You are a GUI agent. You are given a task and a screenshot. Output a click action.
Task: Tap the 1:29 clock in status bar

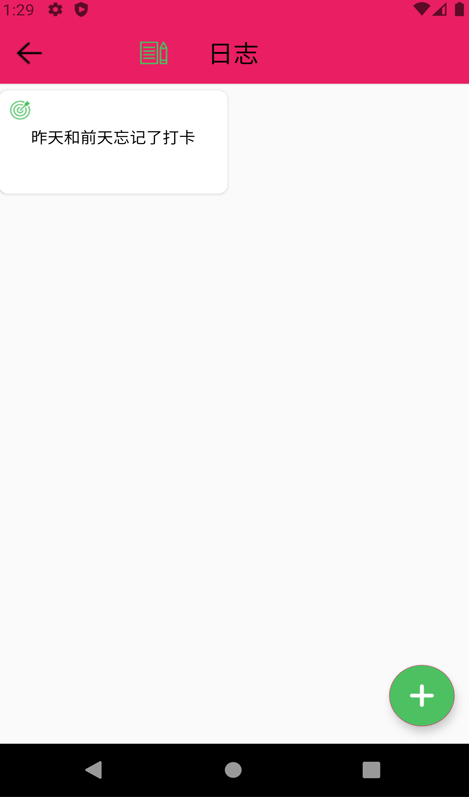19,9
